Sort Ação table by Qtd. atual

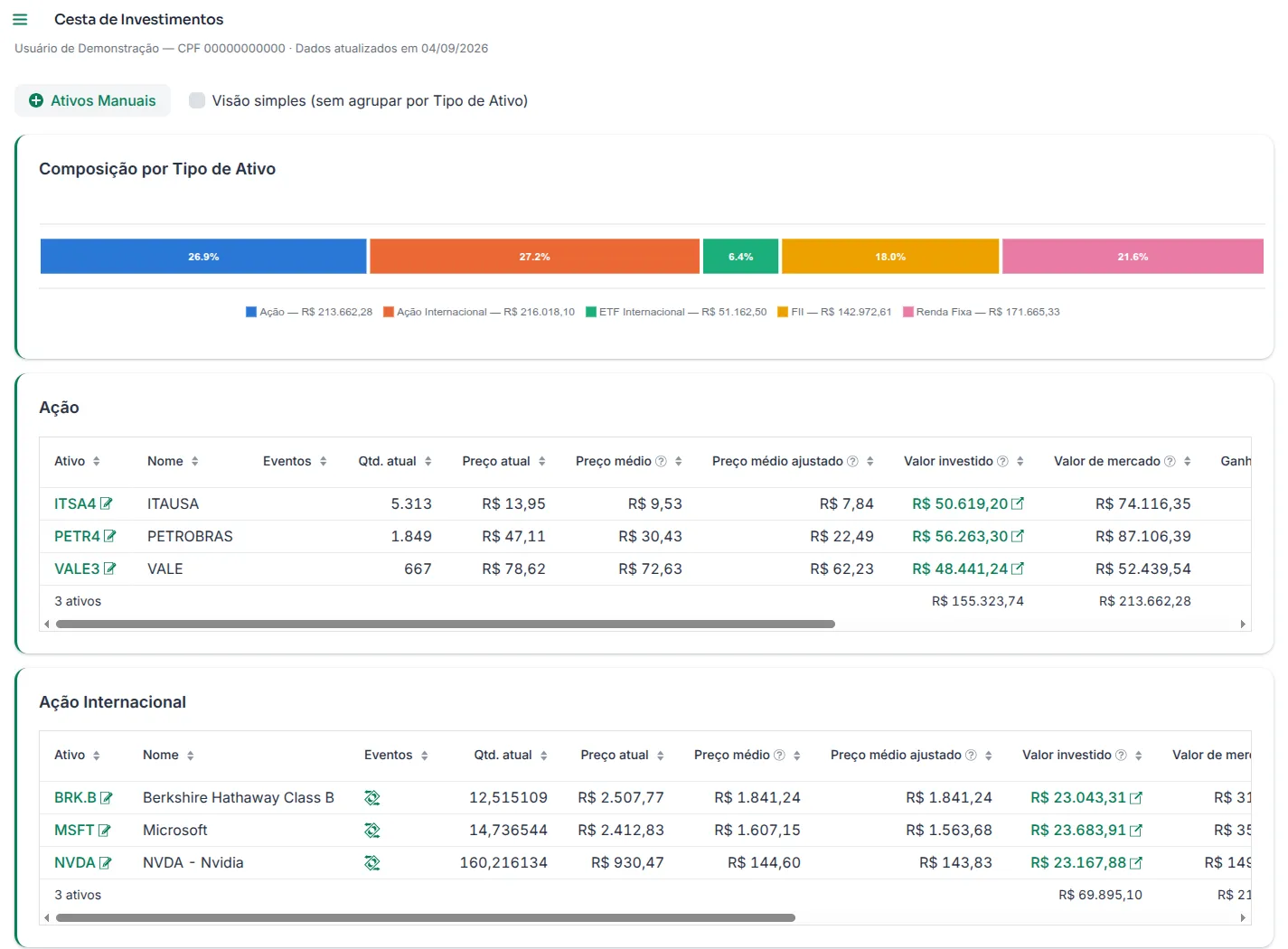(x=428, y=461)
